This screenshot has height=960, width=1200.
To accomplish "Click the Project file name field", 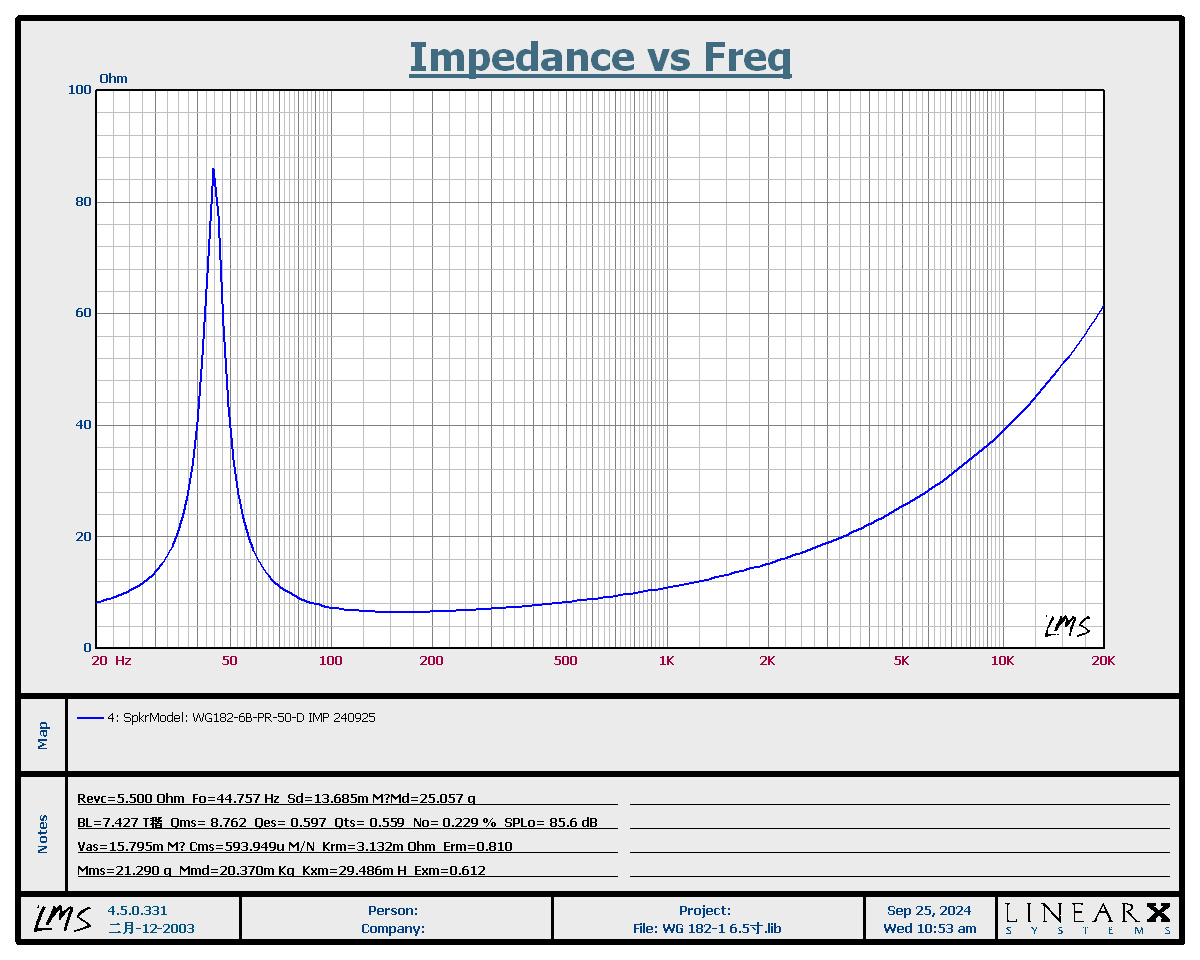I will [708, 919].
